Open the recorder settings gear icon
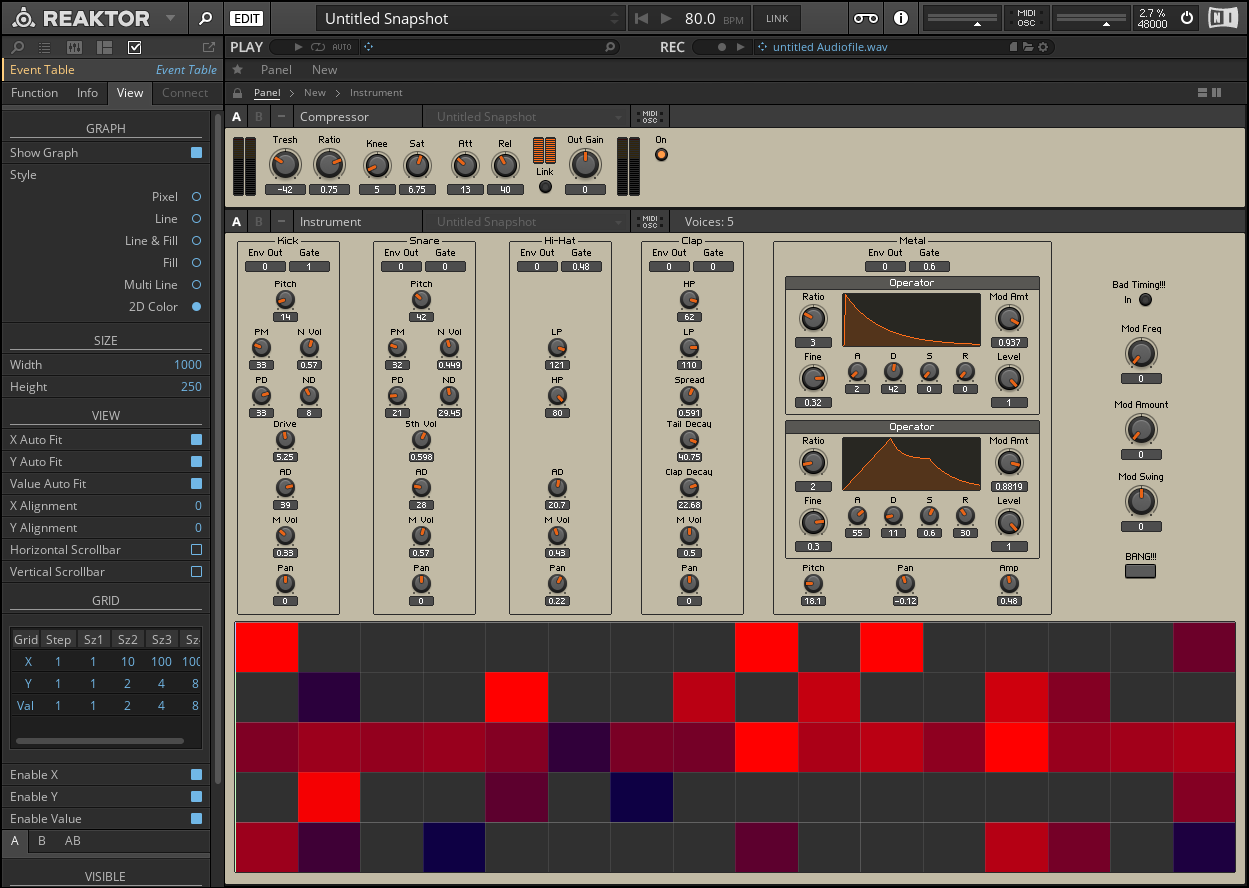Image resolution: width=1249 pixels, height=888 pixels. tap(1043, 47)
